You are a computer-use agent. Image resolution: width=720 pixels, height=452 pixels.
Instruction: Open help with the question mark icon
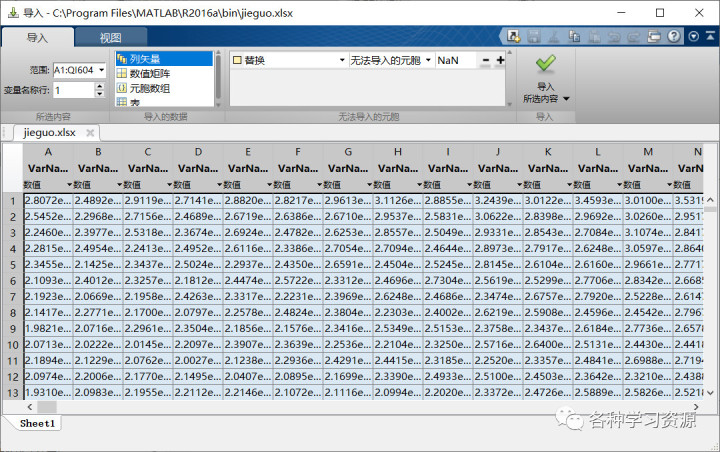click(674, 36)
